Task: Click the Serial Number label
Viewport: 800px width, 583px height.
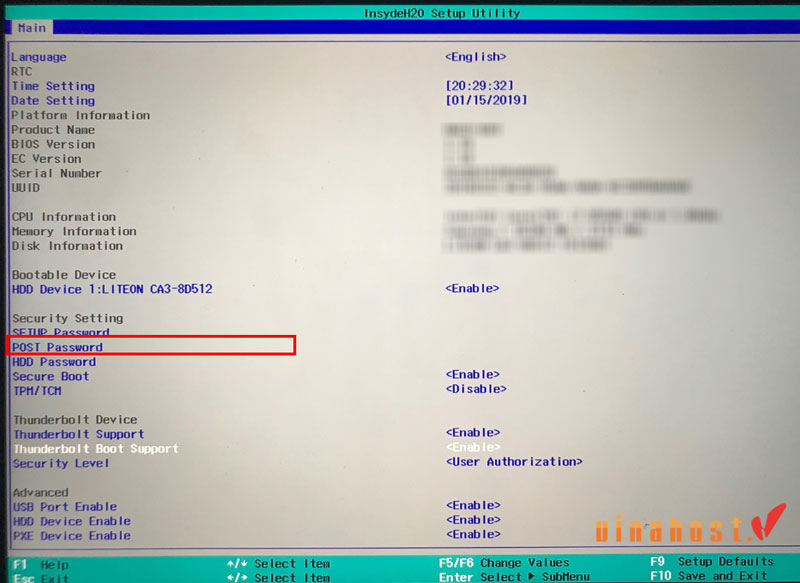Action: 57,174
